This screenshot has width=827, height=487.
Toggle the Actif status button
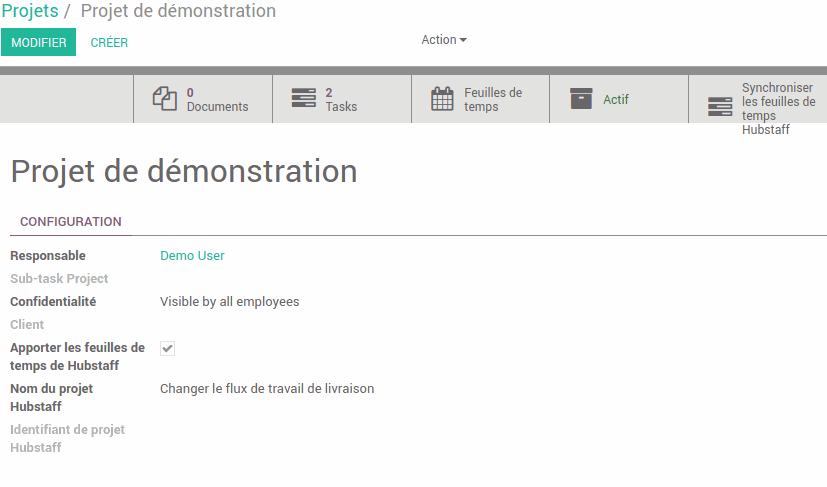pos(619,99)
